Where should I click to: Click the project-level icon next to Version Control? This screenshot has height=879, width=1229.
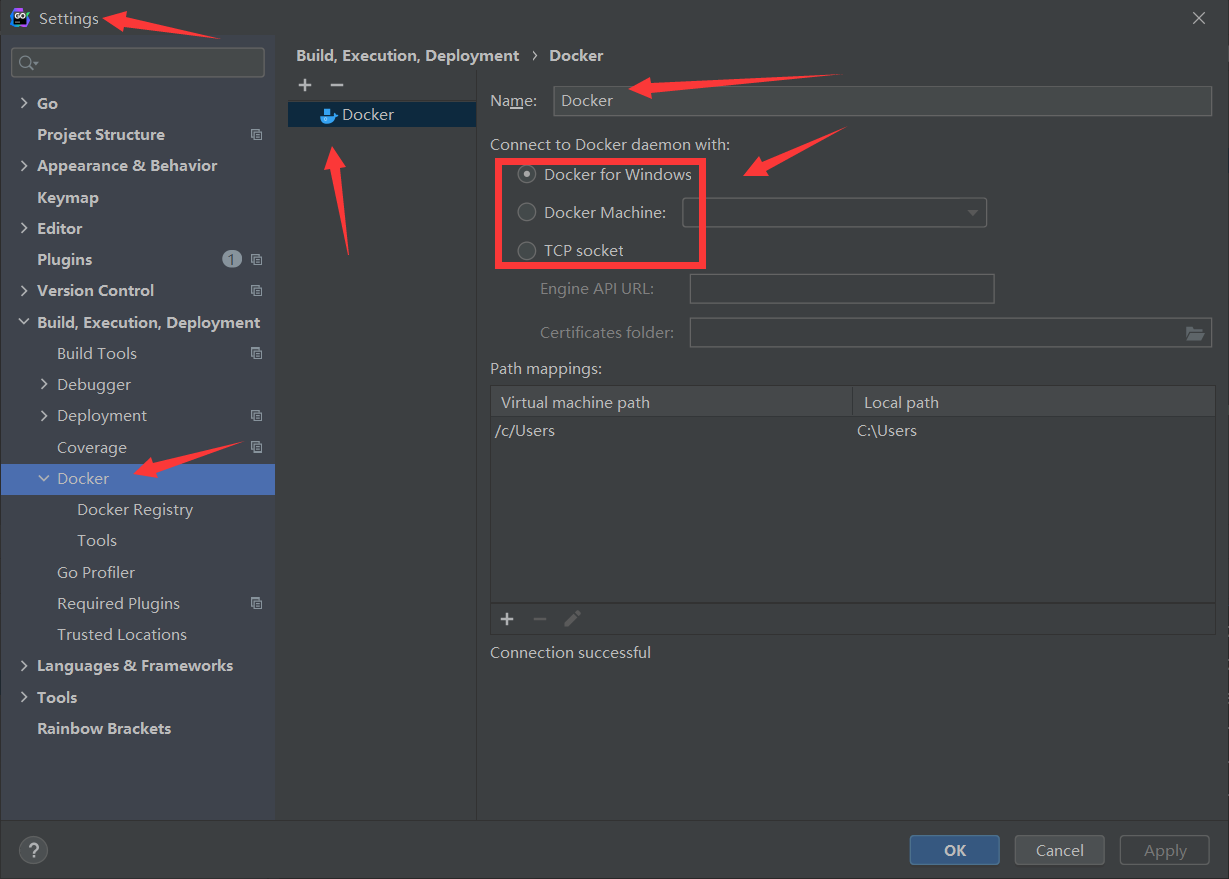click(x=256, y=291)
